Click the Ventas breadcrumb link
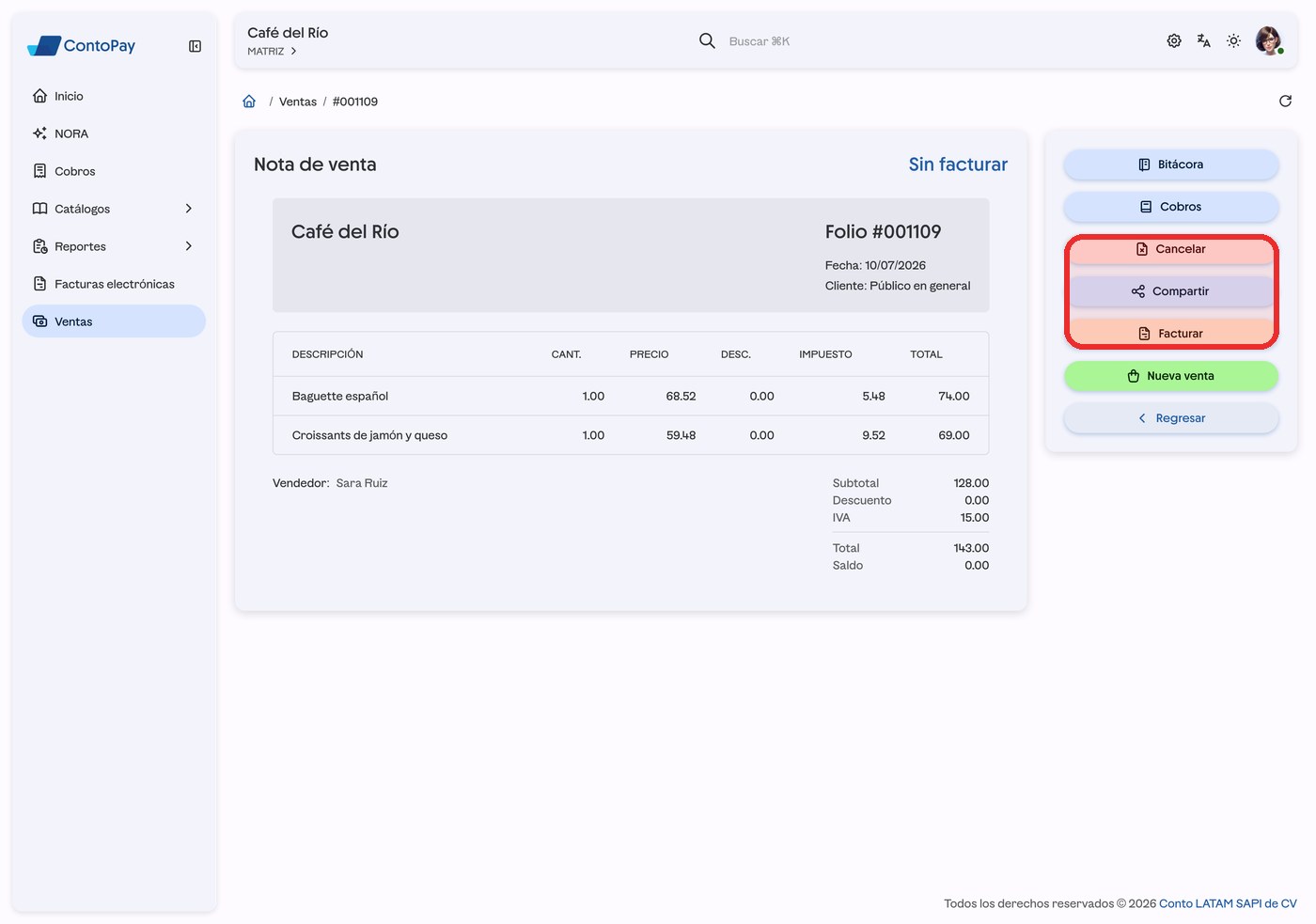The image size is (1316, 924). pos(298,102)
